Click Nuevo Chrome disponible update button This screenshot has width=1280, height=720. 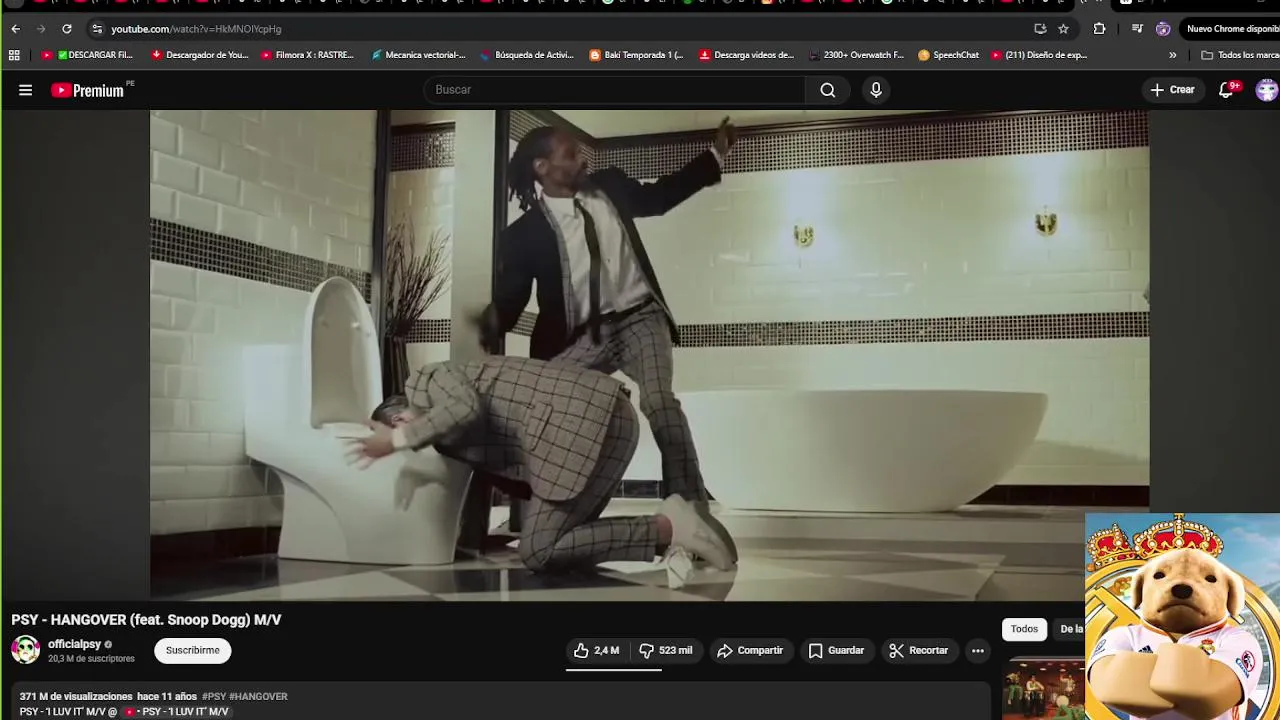pyautogui.click(x=1231, y=29)
